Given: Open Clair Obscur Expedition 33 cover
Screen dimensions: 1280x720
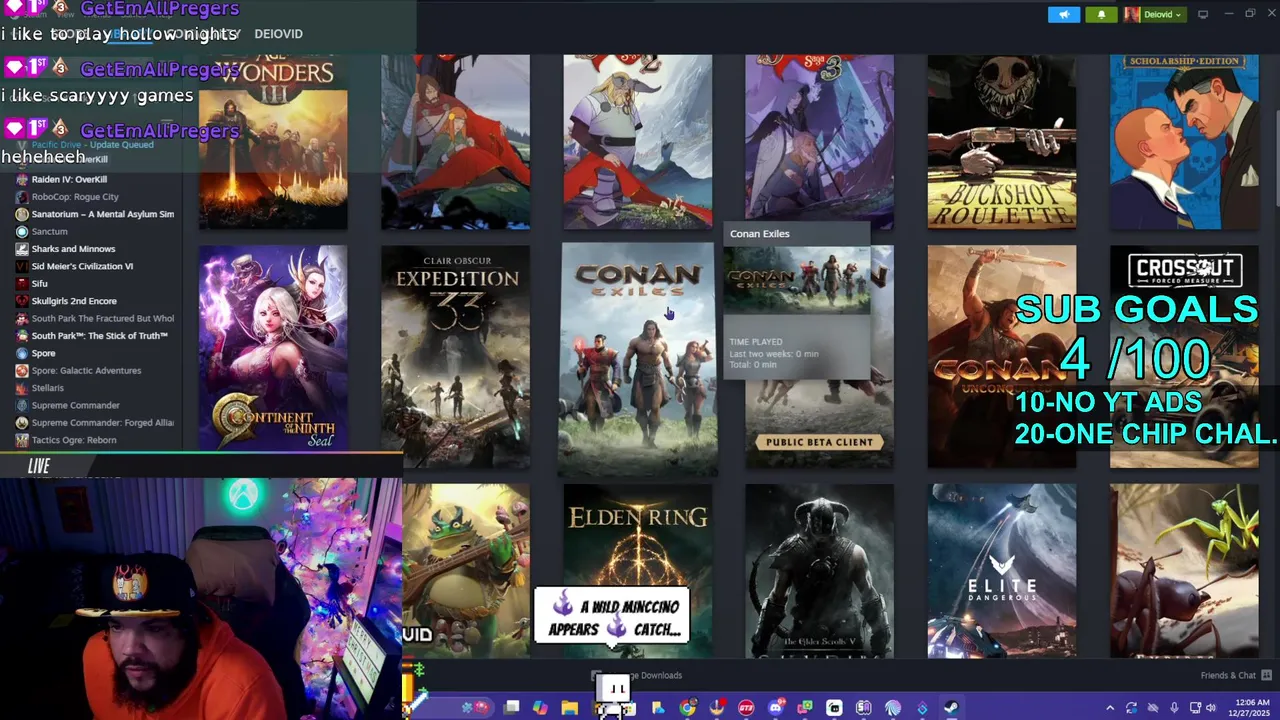Looking at the screenshot, I should point(455,356).
